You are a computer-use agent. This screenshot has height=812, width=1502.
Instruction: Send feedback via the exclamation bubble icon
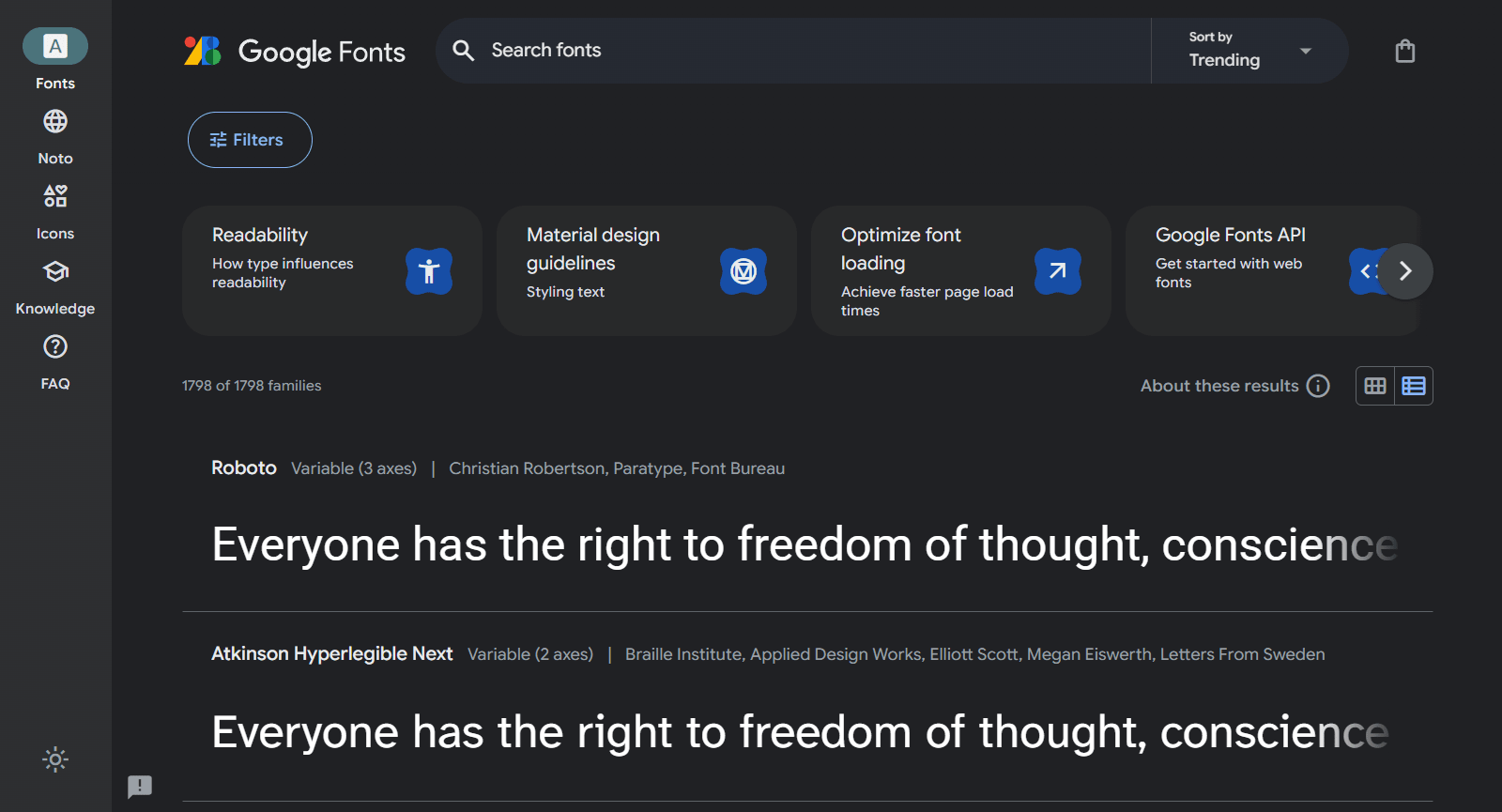point(140,787)
